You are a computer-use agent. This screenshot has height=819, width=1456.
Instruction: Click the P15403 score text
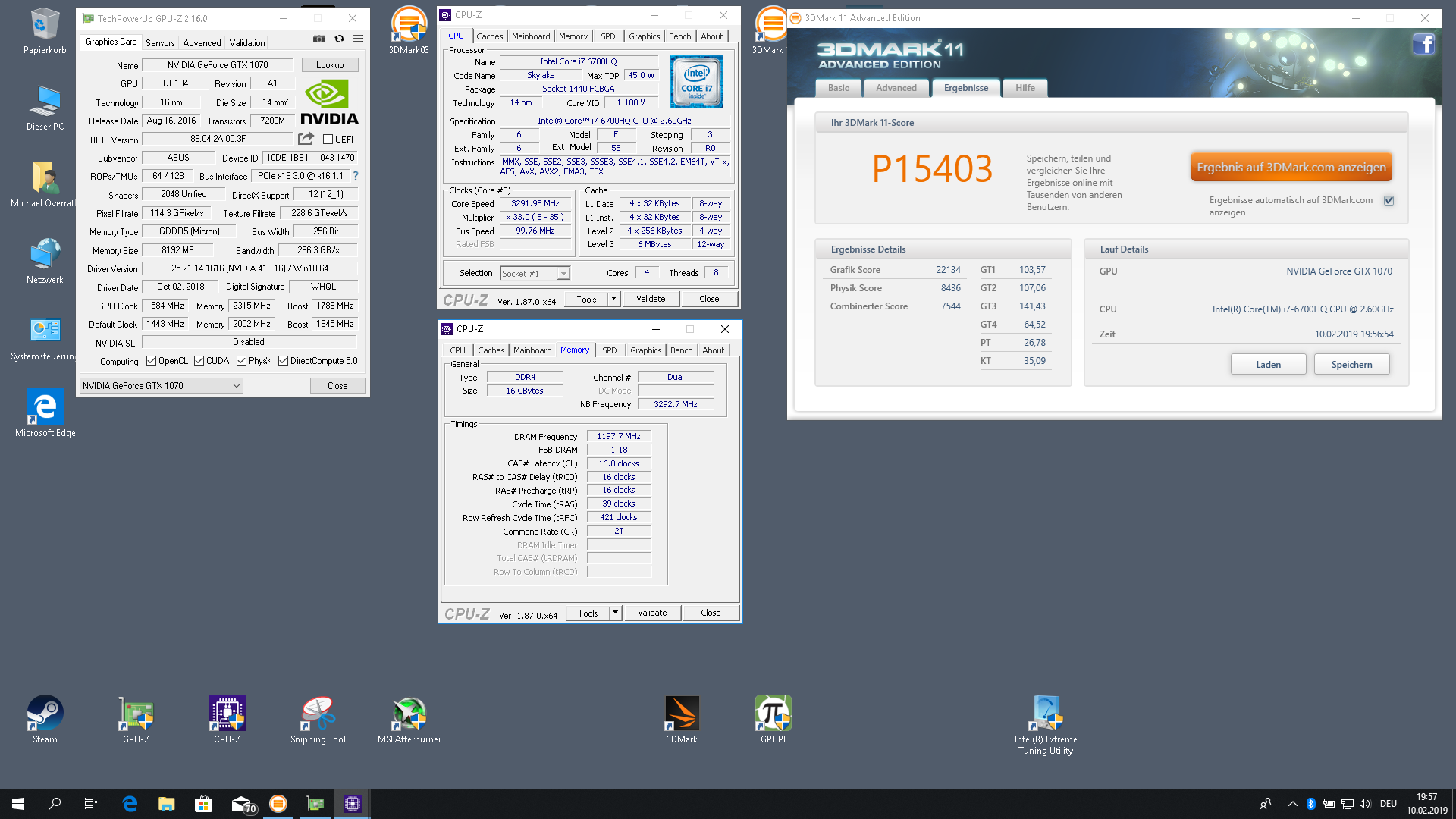(932, 168)
